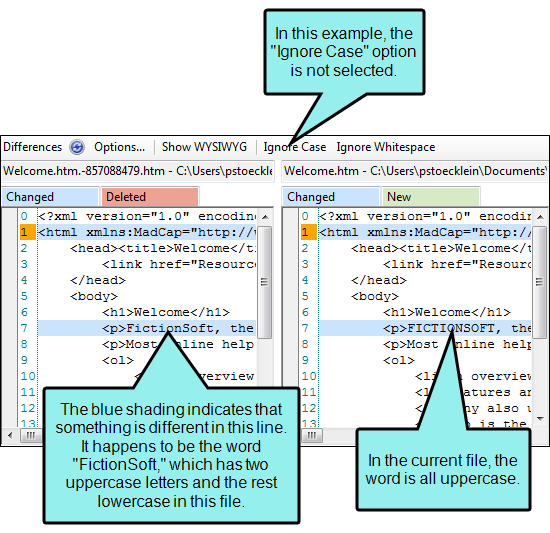The width and height of the screenshot is (550, 533).
Task: Select the New legend in right pane
Action: click(431, 197)
